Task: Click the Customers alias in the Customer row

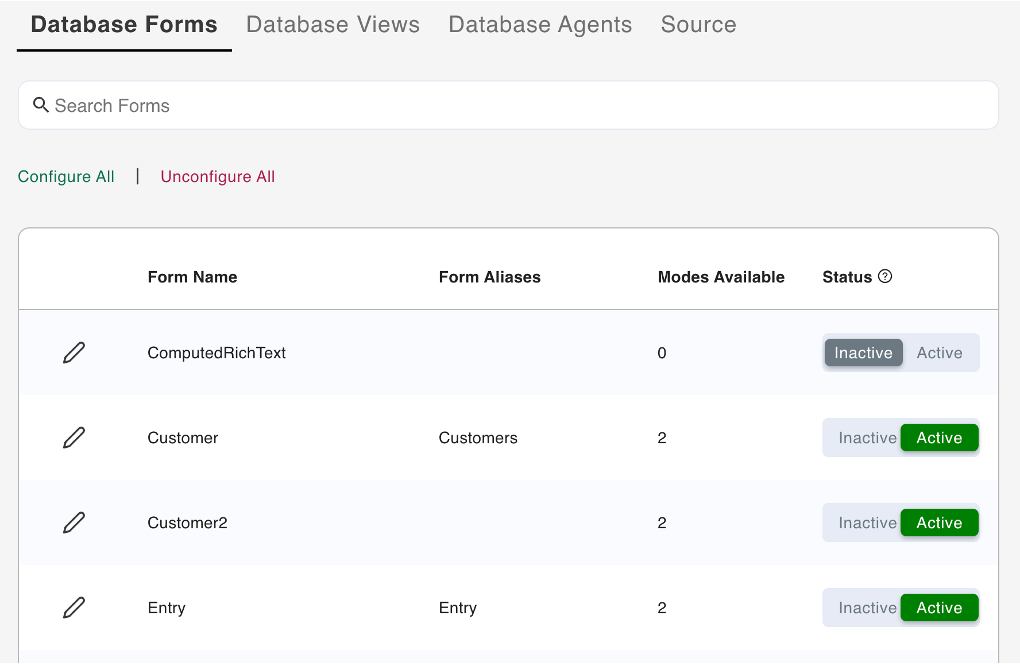Action: (x=478, y=438)
